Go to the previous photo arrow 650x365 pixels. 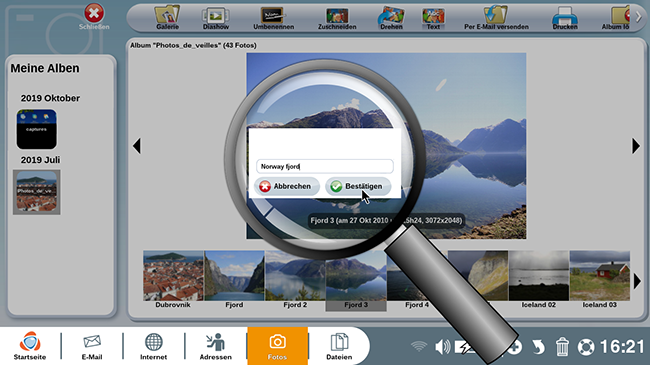(x=137, y=146)
